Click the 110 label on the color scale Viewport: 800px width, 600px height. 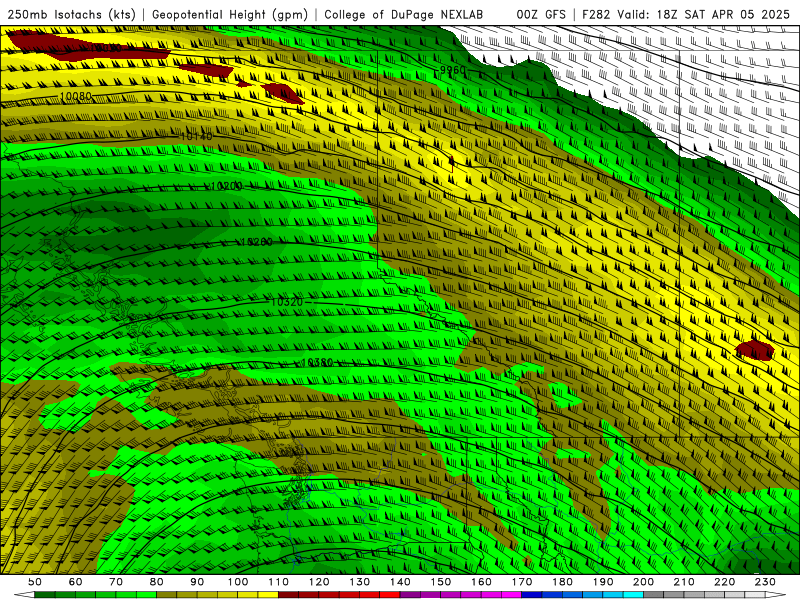pyautogui.click(x=279, y=582)
